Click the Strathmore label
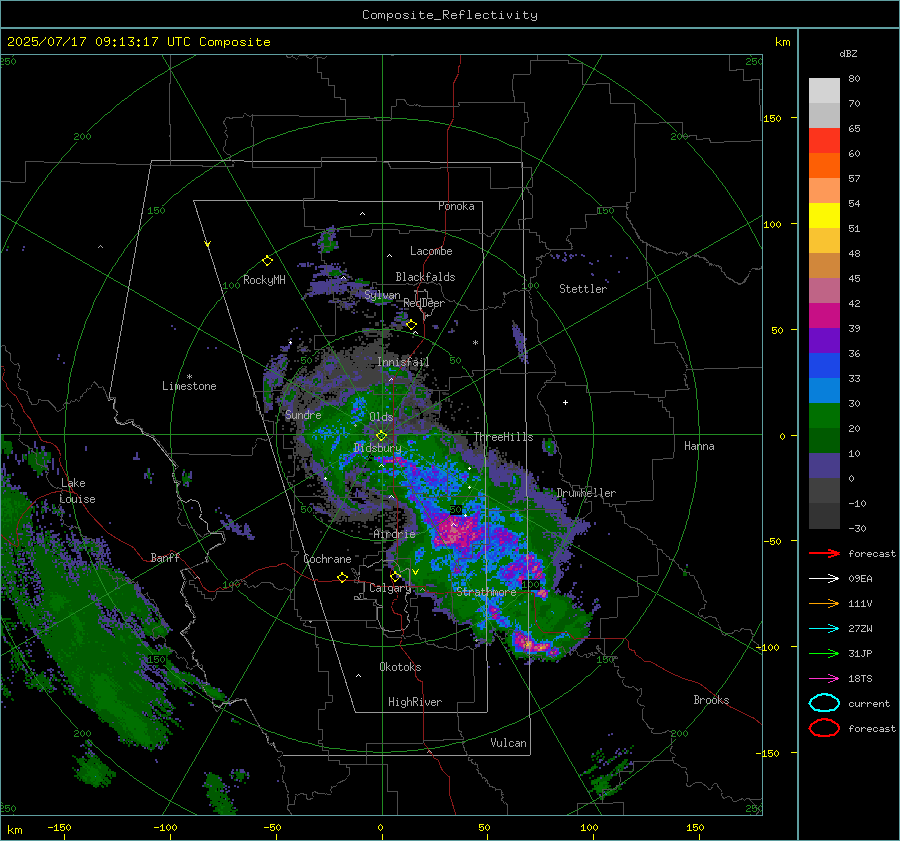900x841 pixels. pos(486,591)
